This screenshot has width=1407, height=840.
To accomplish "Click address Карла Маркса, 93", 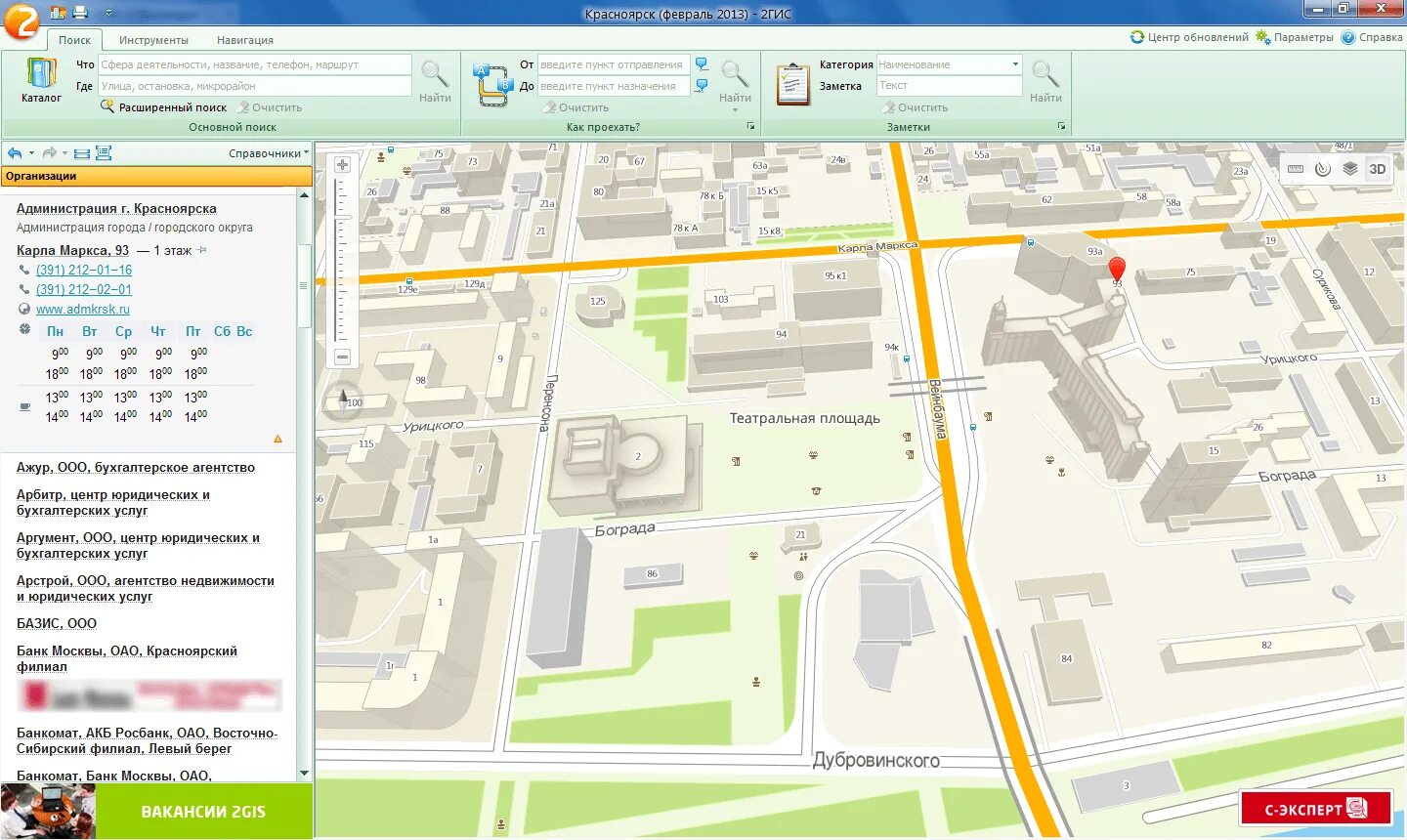I will click(x=72, y=250).
